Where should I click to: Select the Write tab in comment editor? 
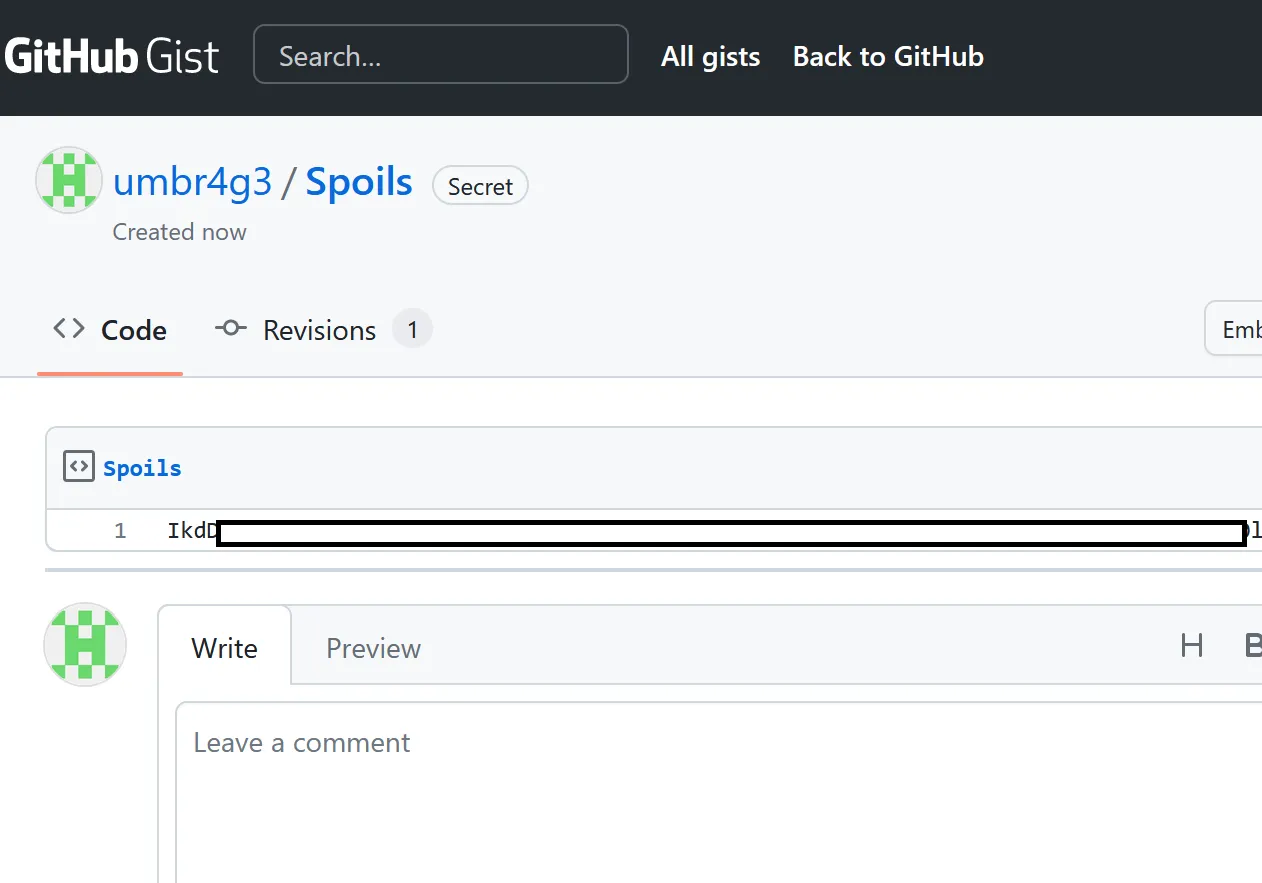pyautogui.click(x=224, y=648)
